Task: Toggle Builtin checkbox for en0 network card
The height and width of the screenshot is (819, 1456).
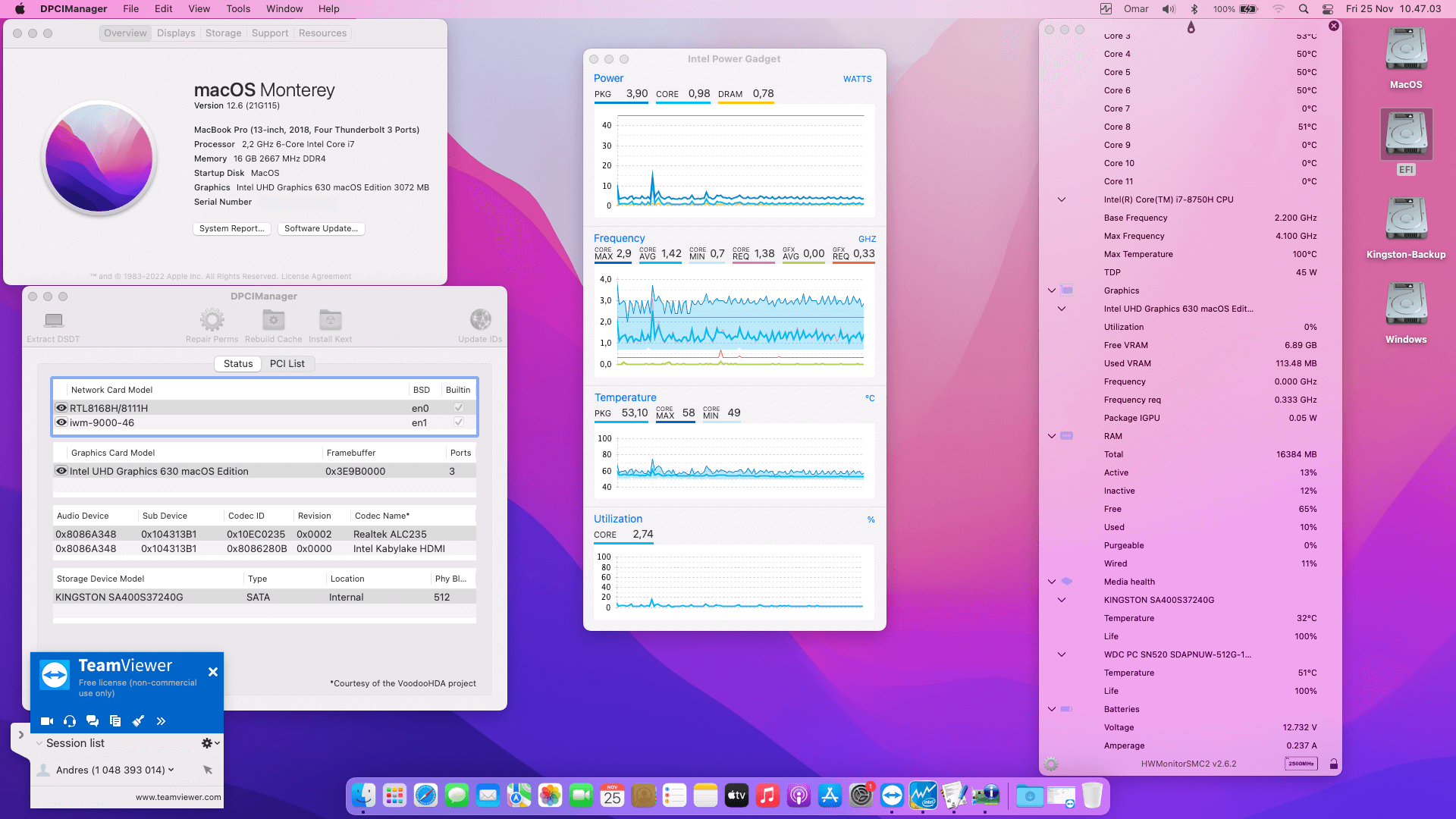Action: pos(458,408)
